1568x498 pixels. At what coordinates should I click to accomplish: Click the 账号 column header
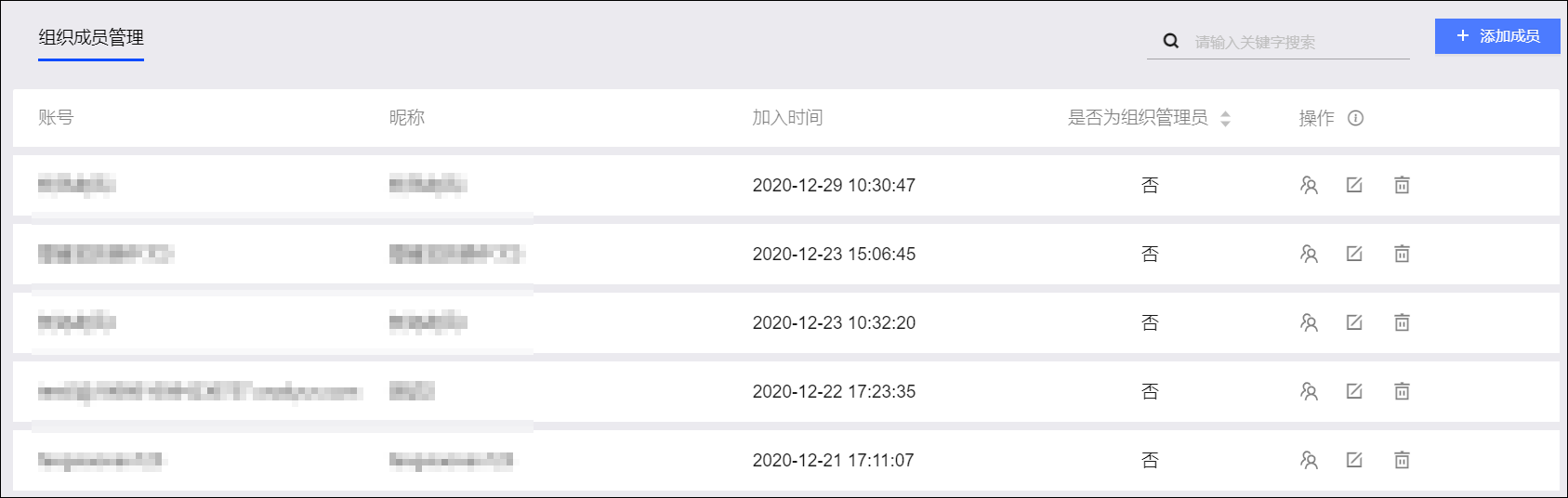point(56,118)
